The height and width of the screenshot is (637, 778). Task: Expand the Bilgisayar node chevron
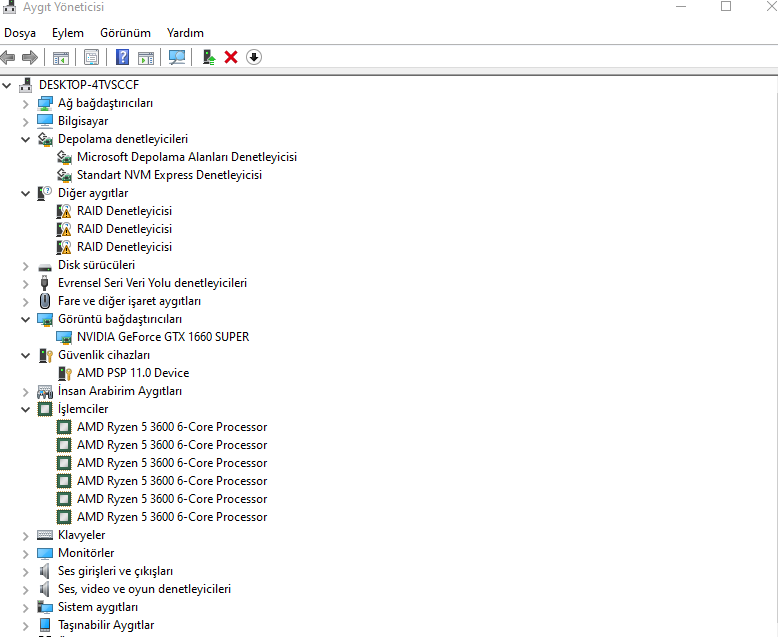click(x=25, y=122)
